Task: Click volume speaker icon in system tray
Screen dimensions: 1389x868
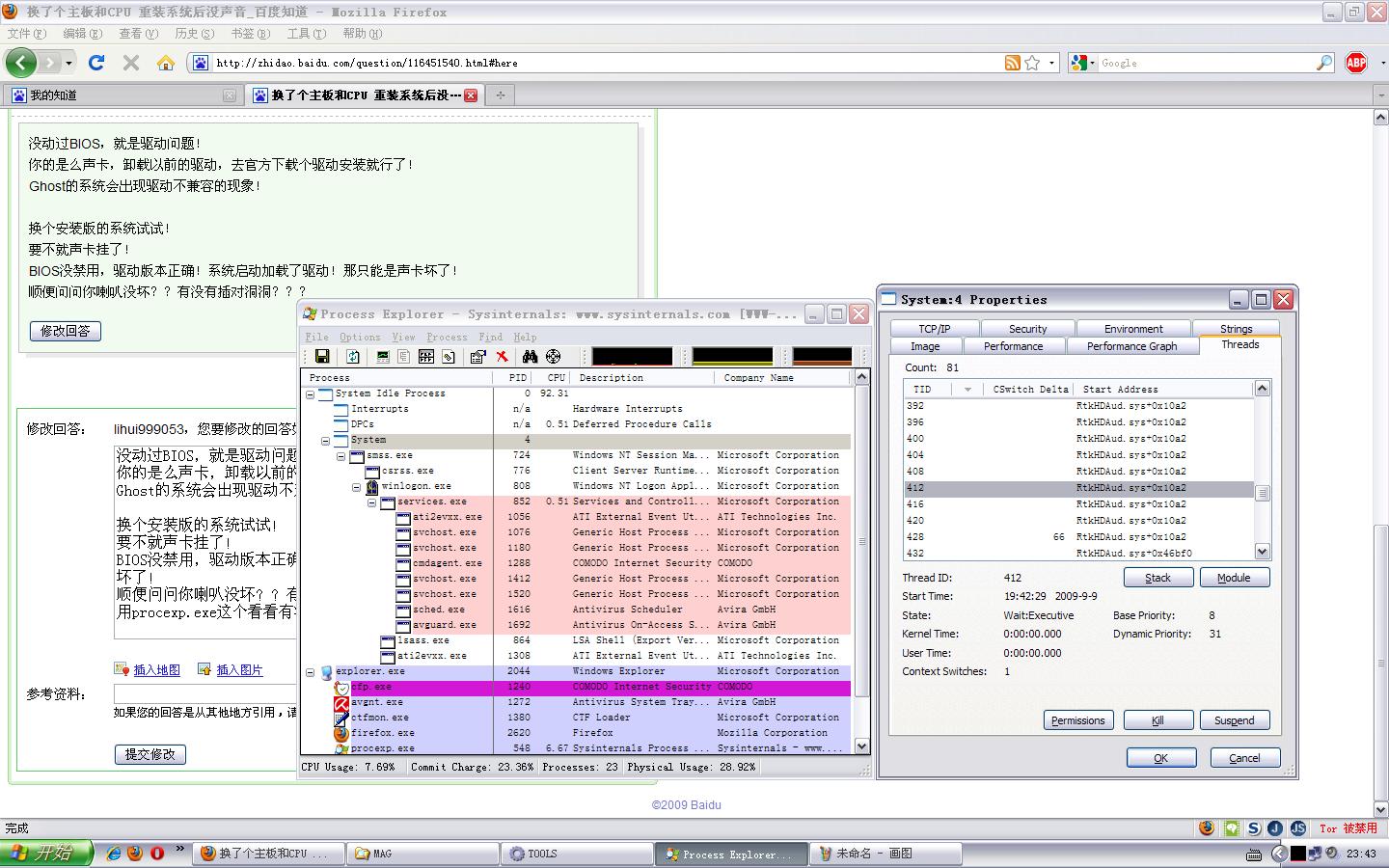Action: (x=1332, y=854)
